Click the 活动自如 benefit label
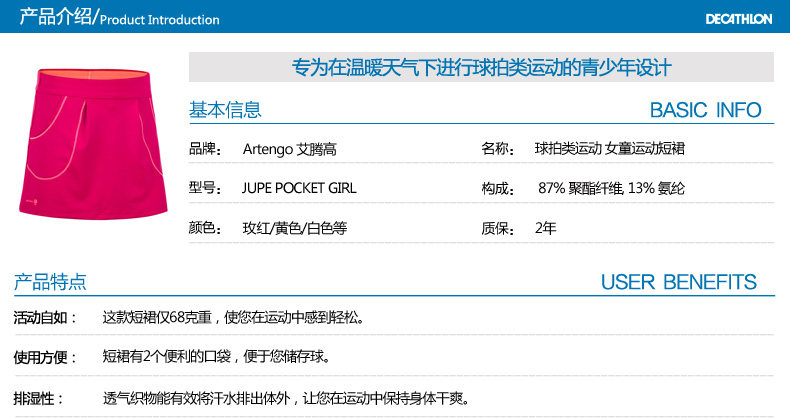The image size is (790, 418). point(45,318)
